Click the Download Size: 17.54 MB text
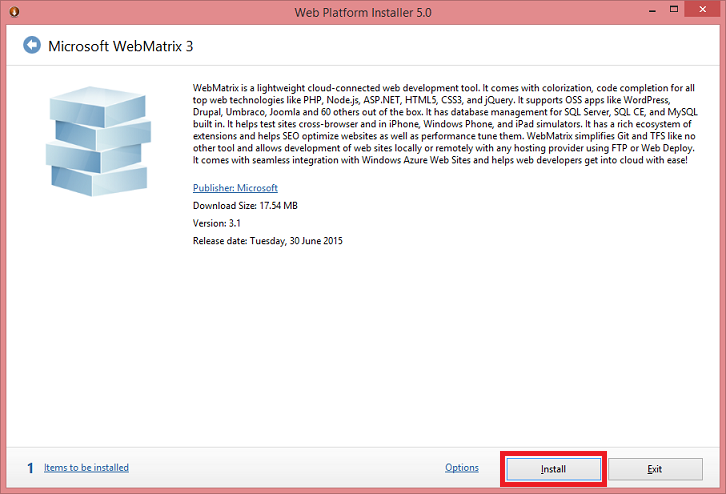The image size is (726, 494). click(x=245, y=206)
